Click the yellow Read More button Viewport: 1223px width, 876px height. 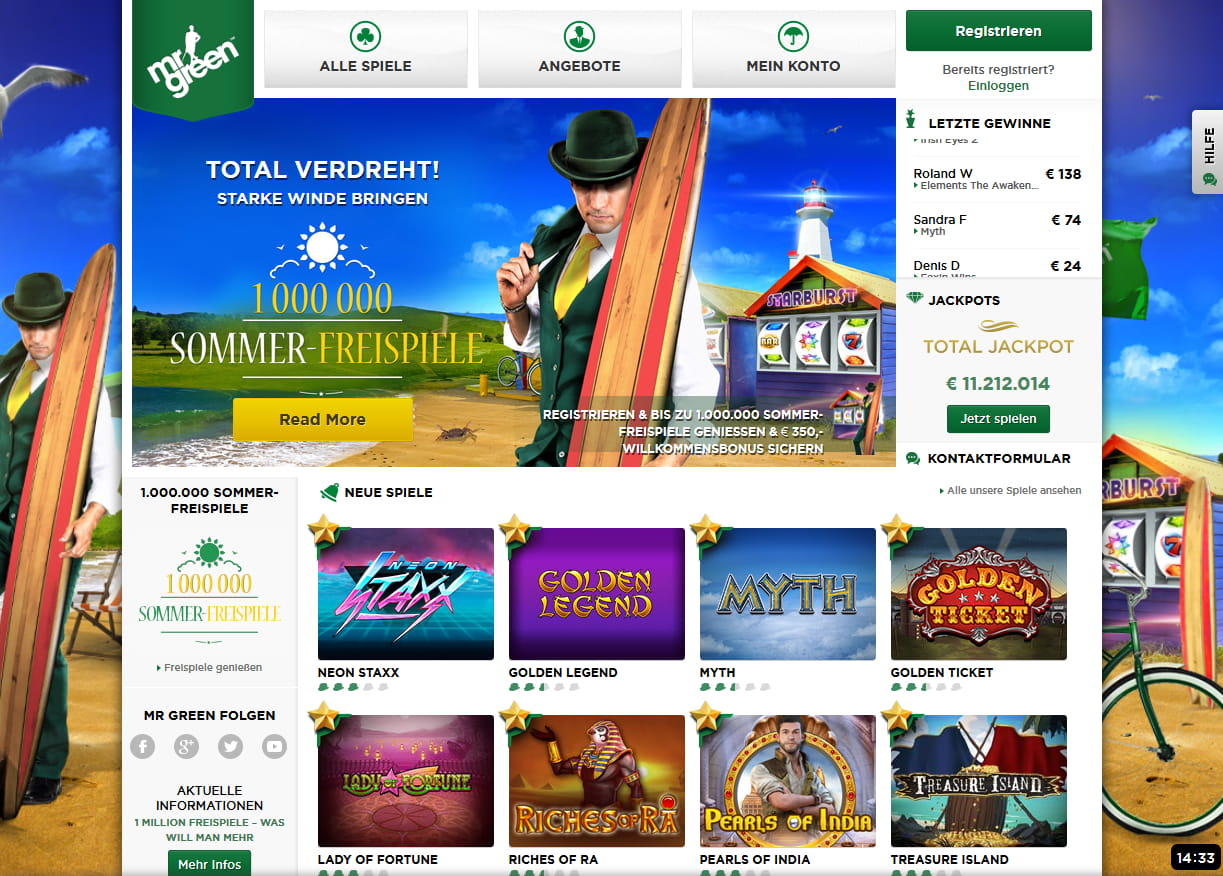pyautogui.click(x=322, y=419)
